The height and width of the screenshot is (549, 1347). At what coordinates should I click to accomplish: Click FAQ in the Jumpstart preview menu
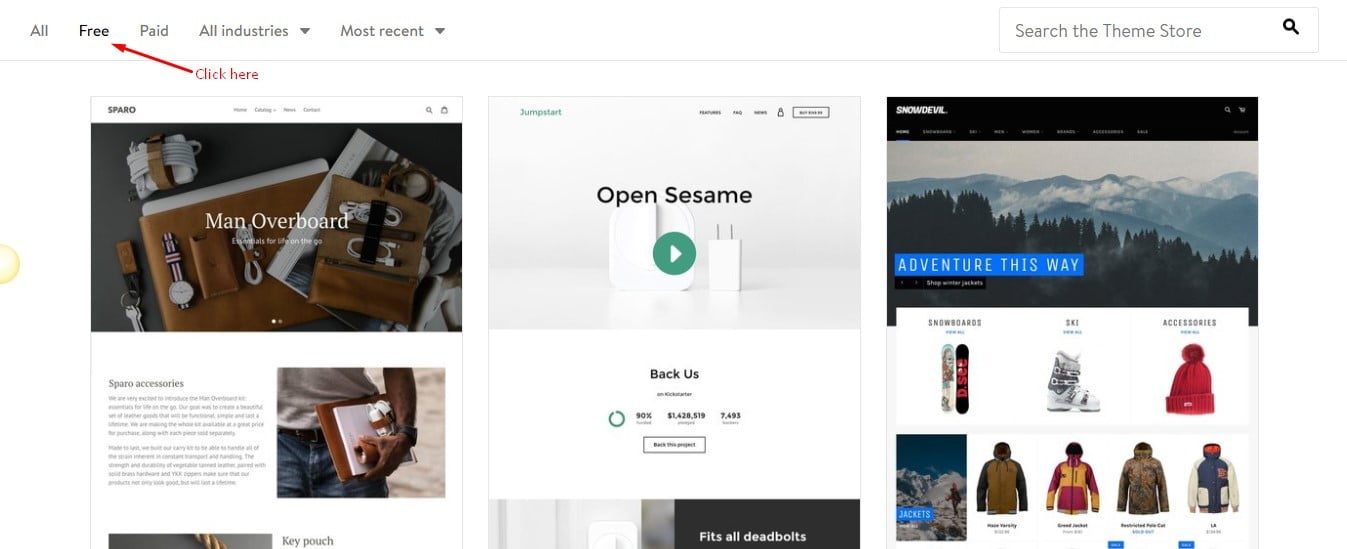click(737, 113)
